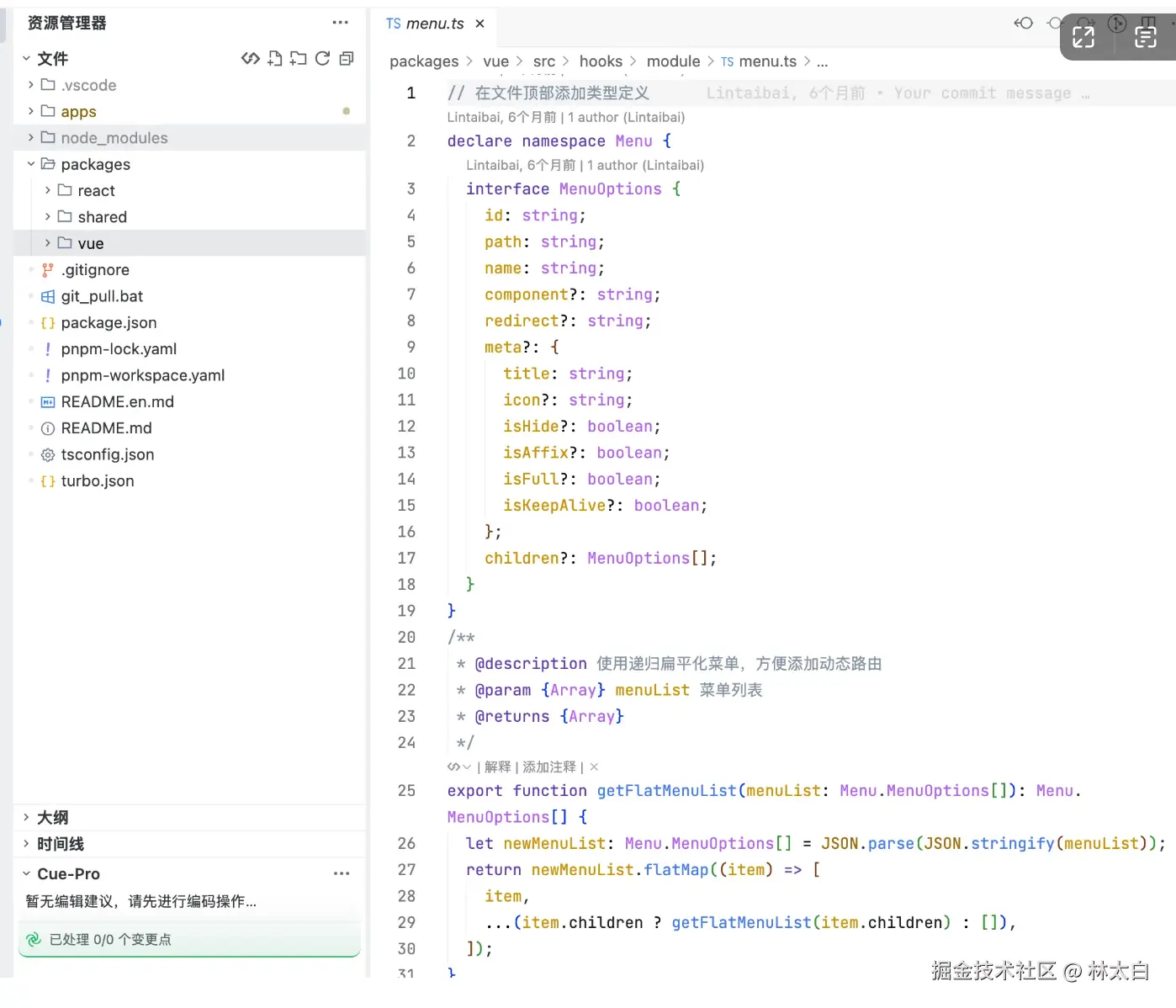The image size is (1176, 1008).
Task: Close the menu.ts editor tab
Action: 479,24
